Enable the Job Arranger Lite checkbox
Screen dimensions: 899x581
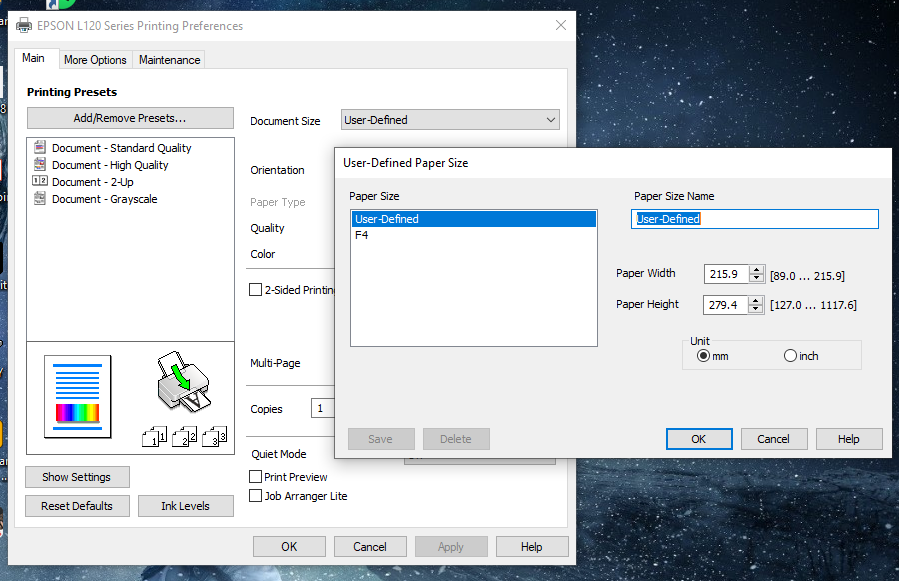pos(256,496)
